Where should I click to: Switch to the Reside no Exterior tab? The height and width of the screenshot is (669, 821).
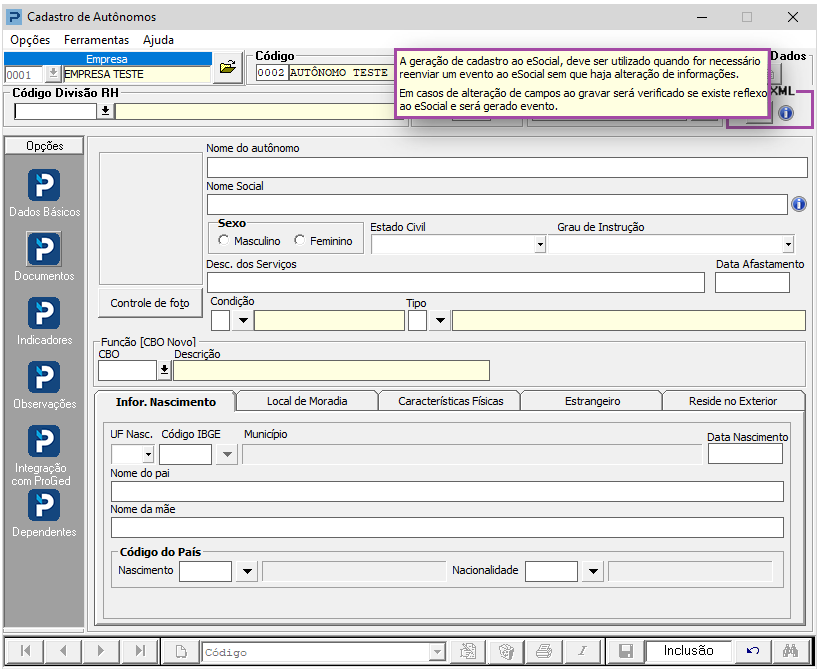(733, 401)
